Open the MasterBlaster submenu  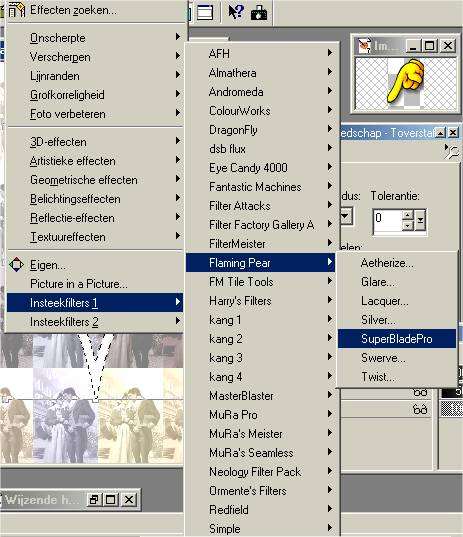point(261,396)
